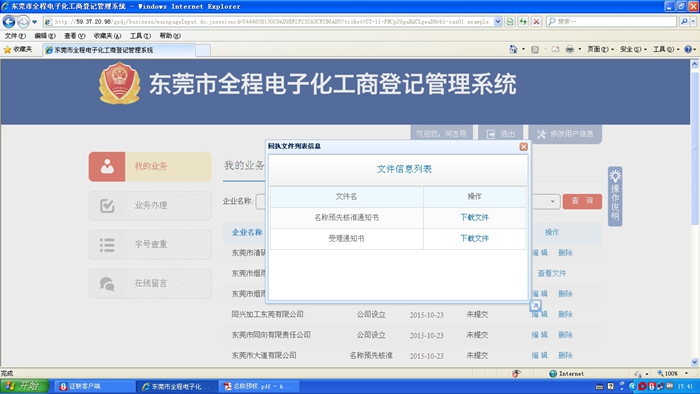
Task: Open the recent pages dropdown arrow
Action: pos(34,21)
